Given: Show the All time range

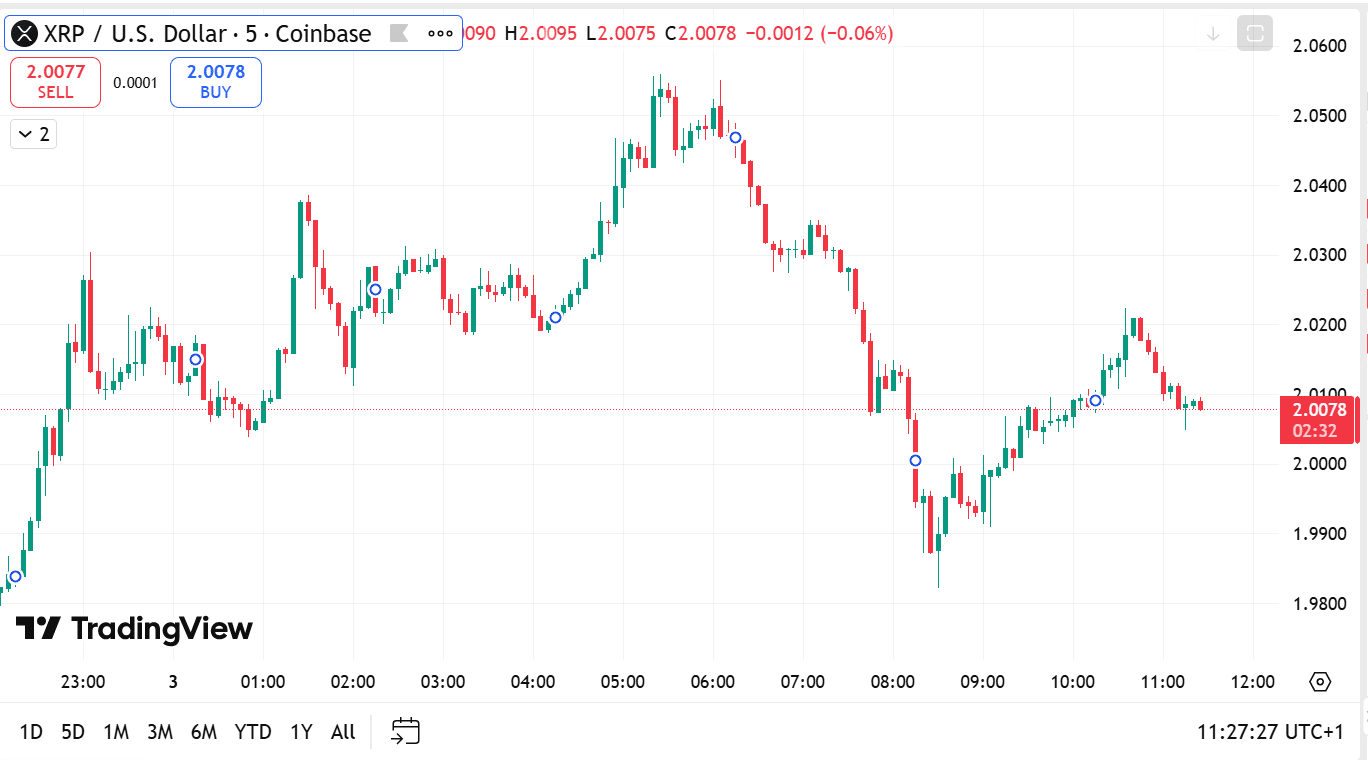Looking at the screenshot, I should pos(343,731).
